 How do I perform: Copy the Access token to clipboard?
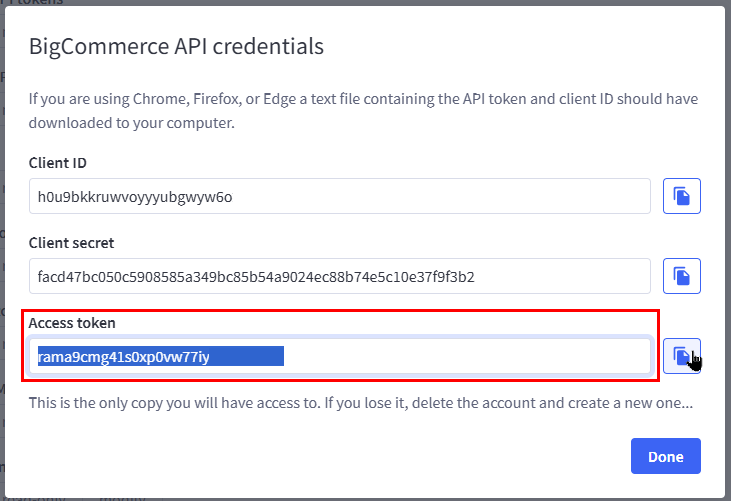click(682, 356)
